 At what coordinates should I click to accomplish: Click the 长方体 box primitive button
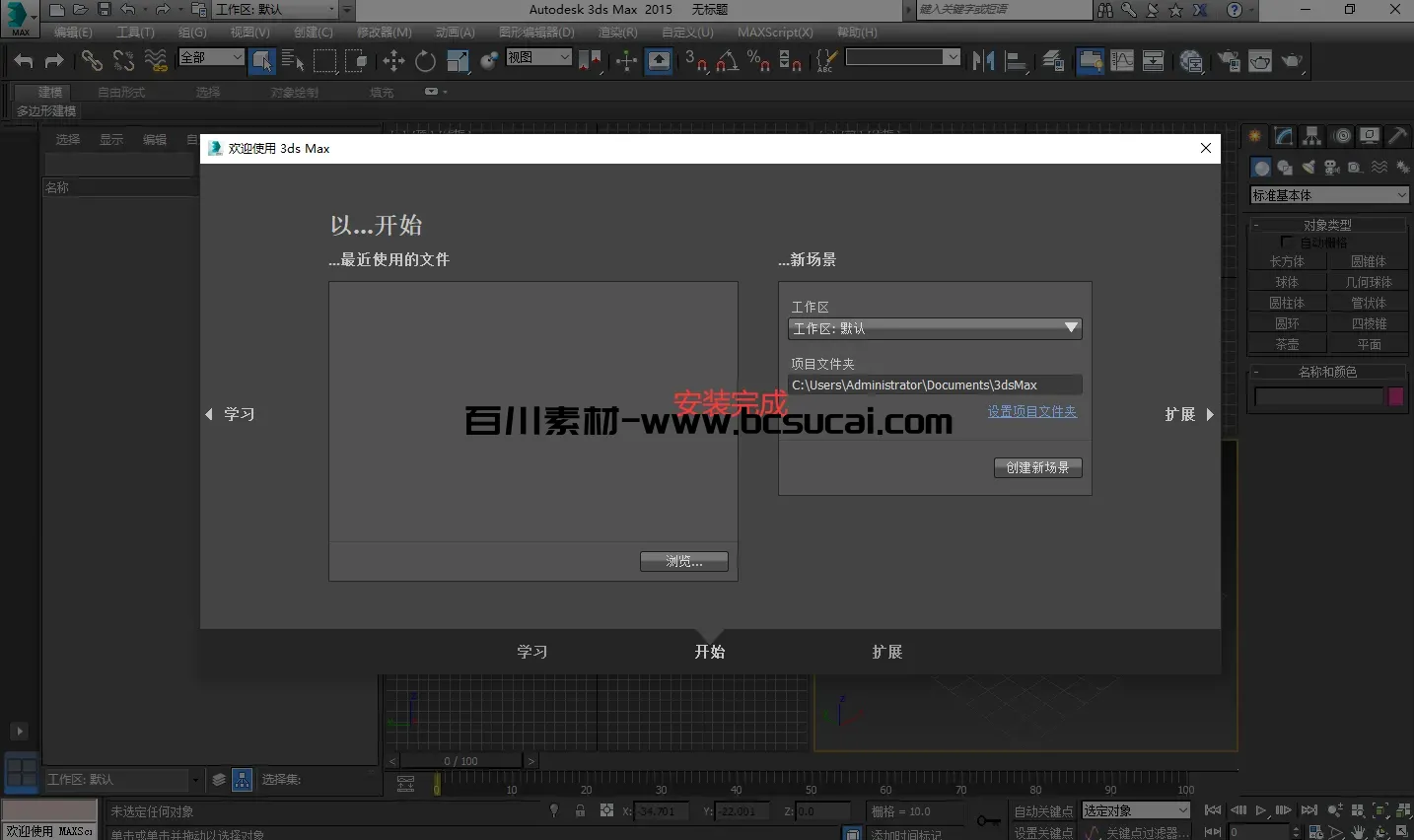(x=1287, y=261)
